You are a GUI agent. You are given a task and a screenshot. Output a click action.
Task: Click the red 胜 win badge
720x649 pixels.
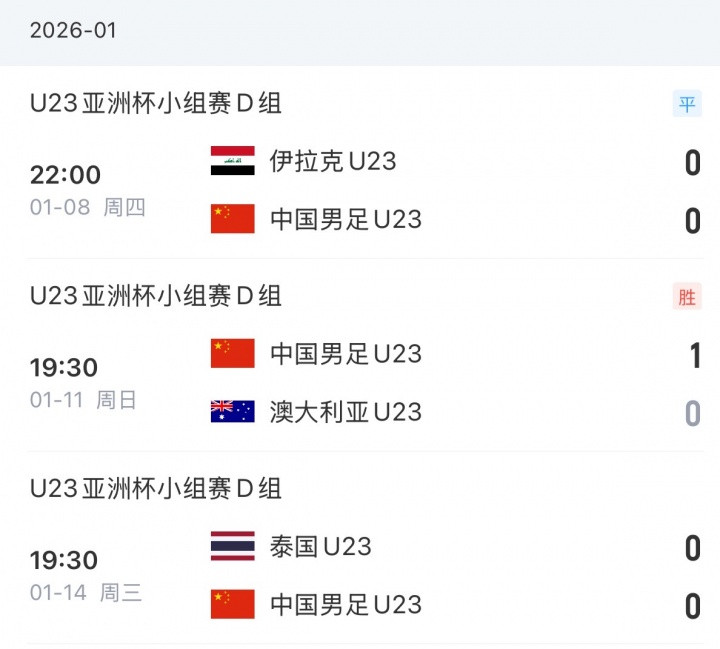687,296
